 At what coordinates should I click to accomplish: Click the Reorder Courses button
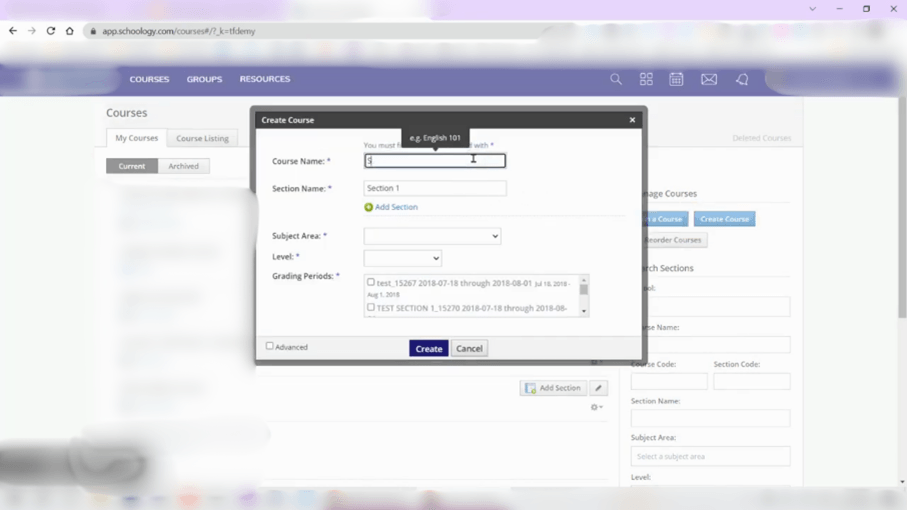672,240
